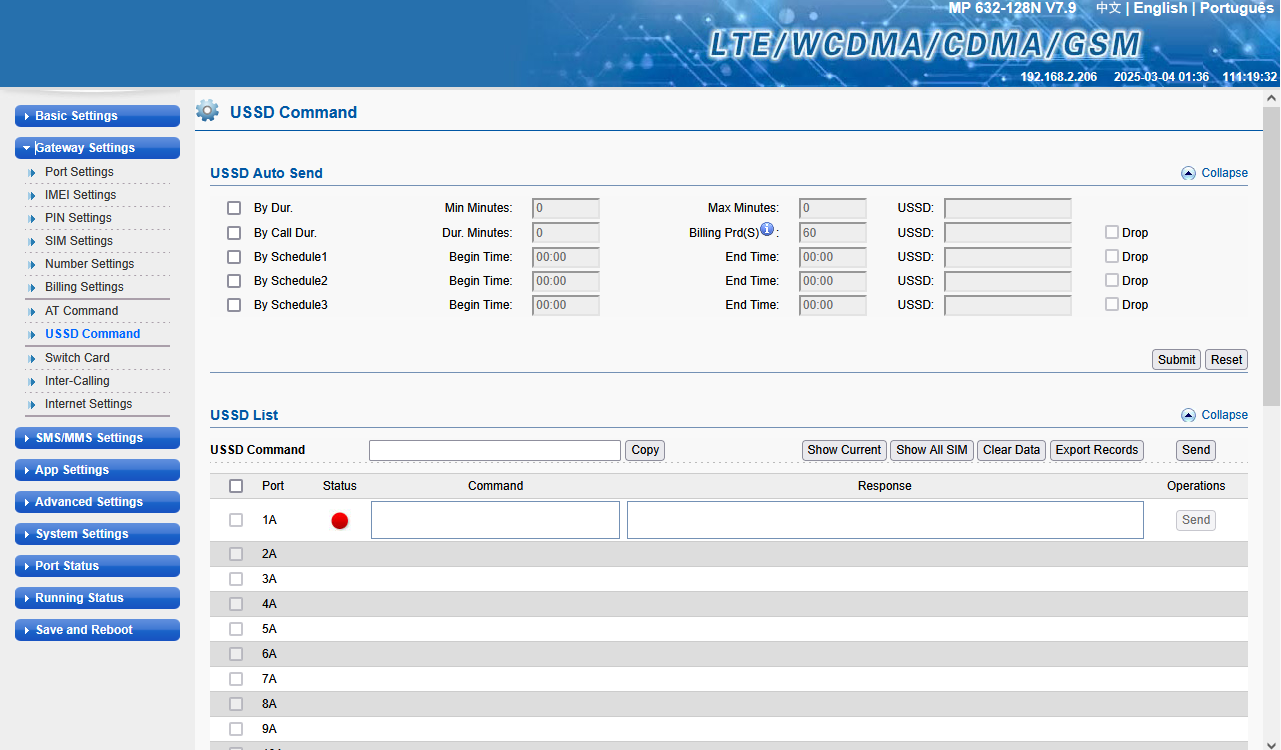The image size is (1281, 750).
Task: Collapse the Gateway Settings section
Action: [x=97, y=148]
